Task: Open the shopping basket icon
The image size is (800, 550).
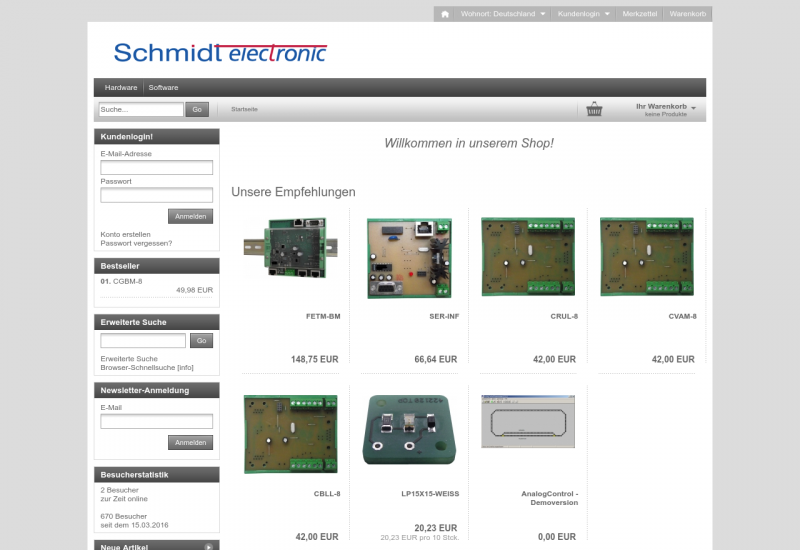Action: click(595, 109)
